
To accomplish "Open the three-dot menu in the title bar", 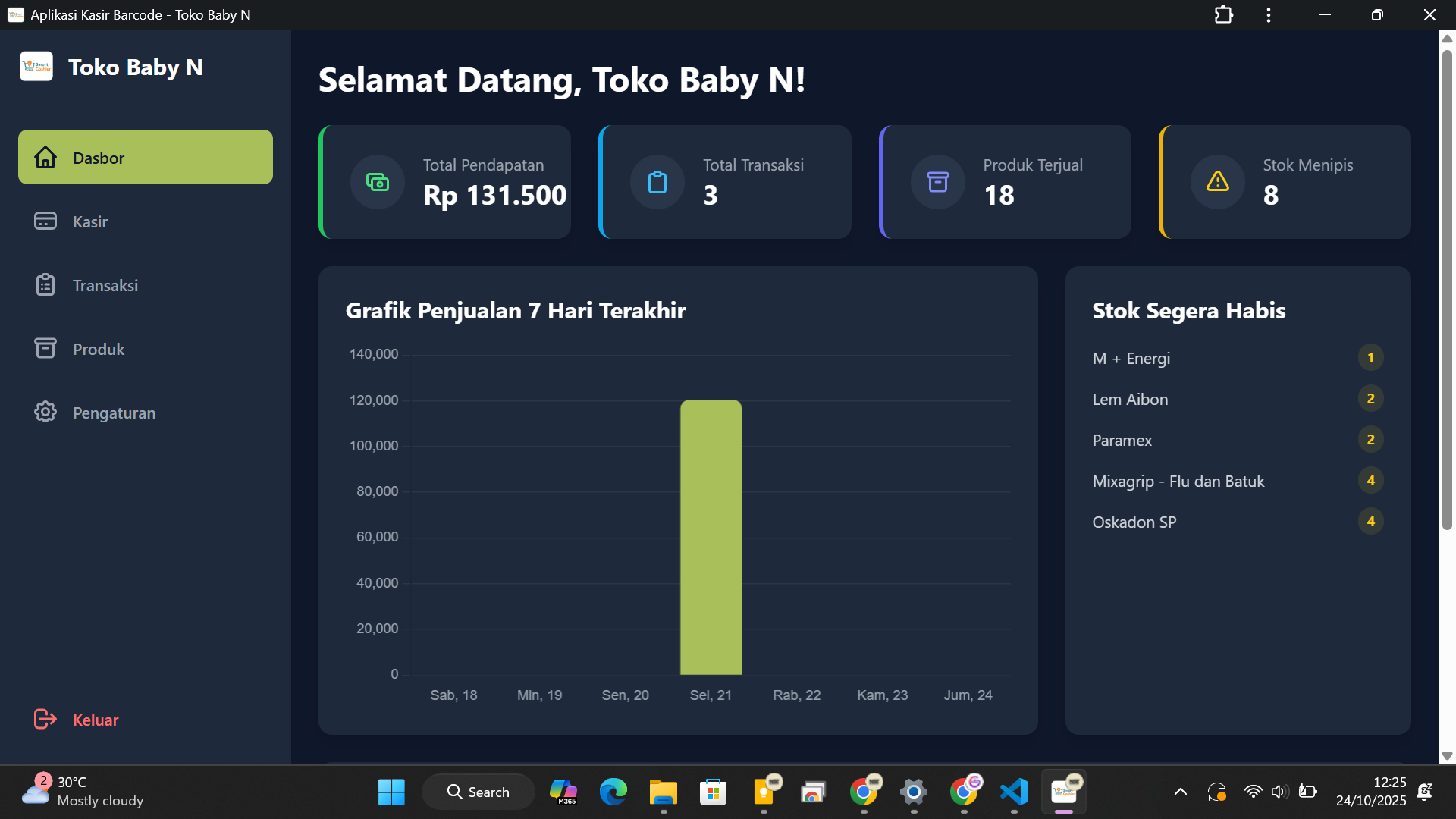I will click(x=1268, y=15).
